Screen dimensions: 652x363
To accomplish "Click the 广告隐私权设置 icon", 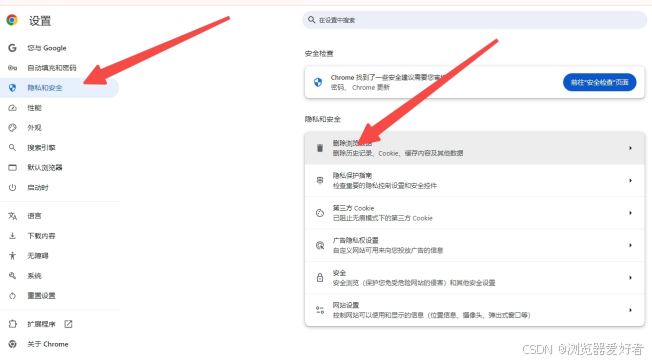I will 320,245.
